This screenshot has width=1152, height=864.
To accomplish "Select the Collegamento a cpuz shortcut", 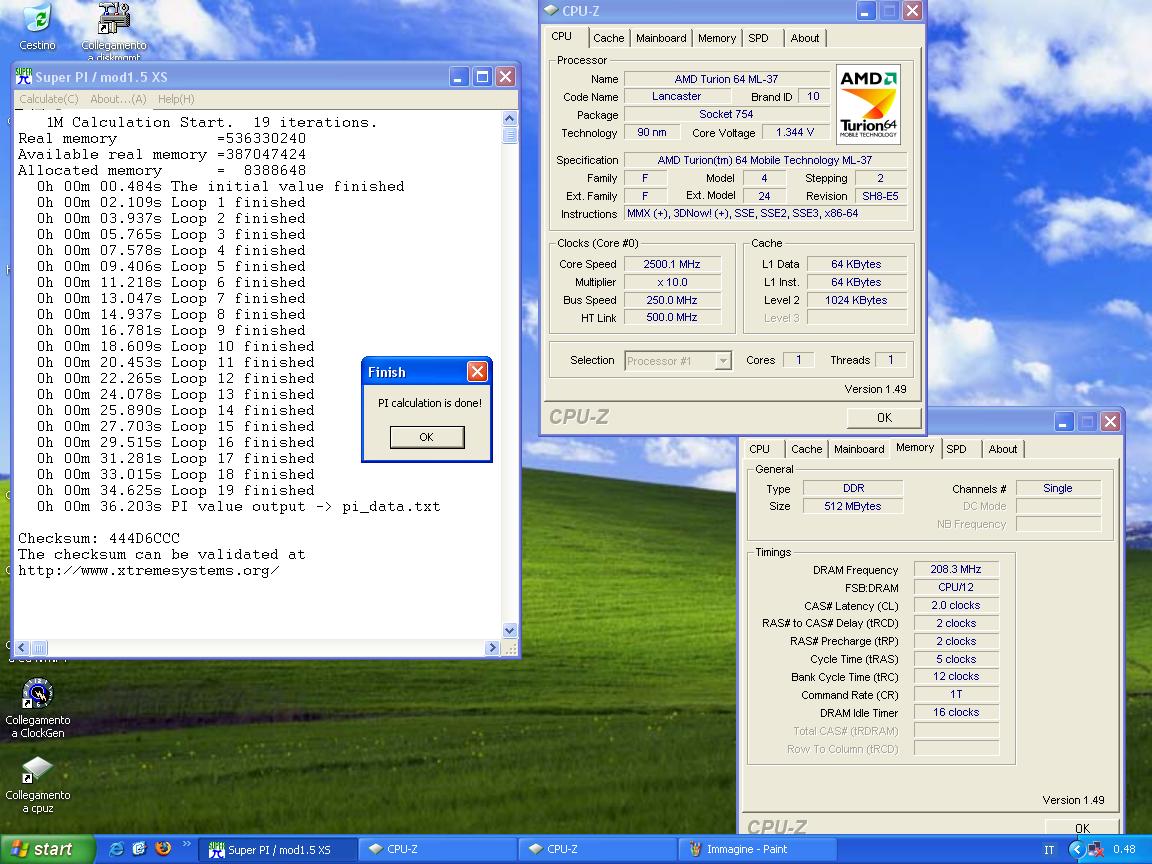I will [x=37, y=785].
